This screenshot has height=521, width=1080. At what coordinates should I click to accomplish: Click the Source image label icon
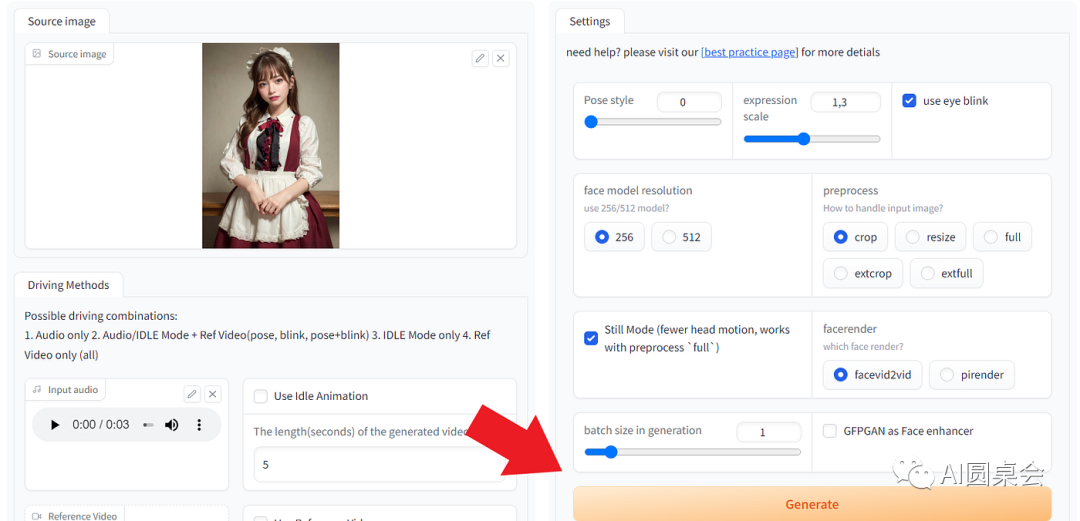point(37,54)
